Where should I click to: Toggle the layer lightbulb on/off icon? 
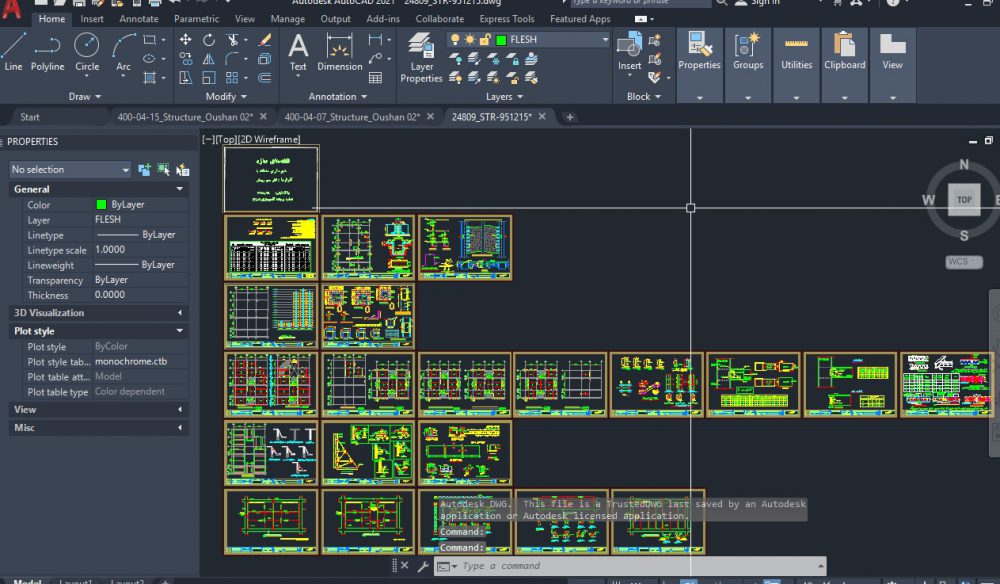pos(455,40)
